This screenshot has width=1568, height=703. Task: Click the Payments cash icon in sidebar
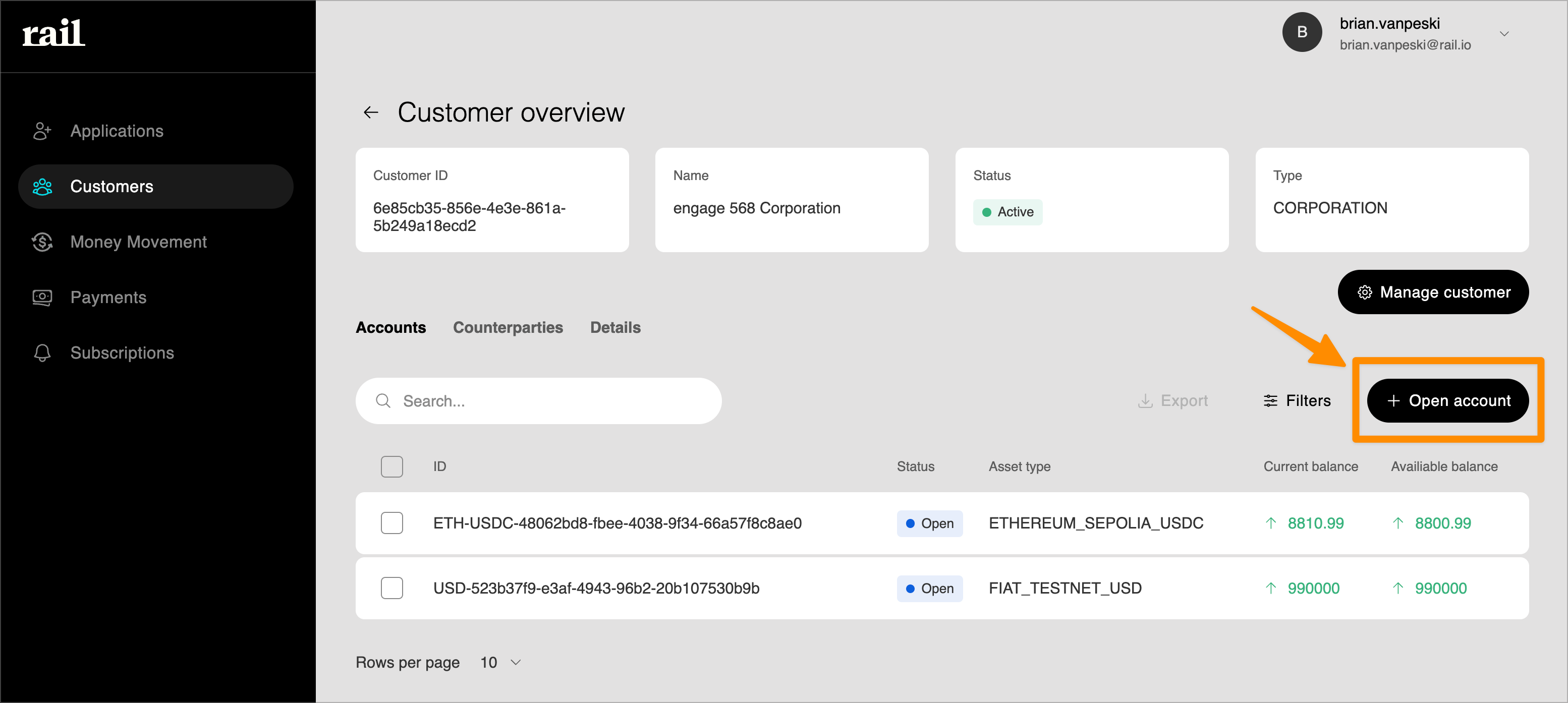pos(42,298)
